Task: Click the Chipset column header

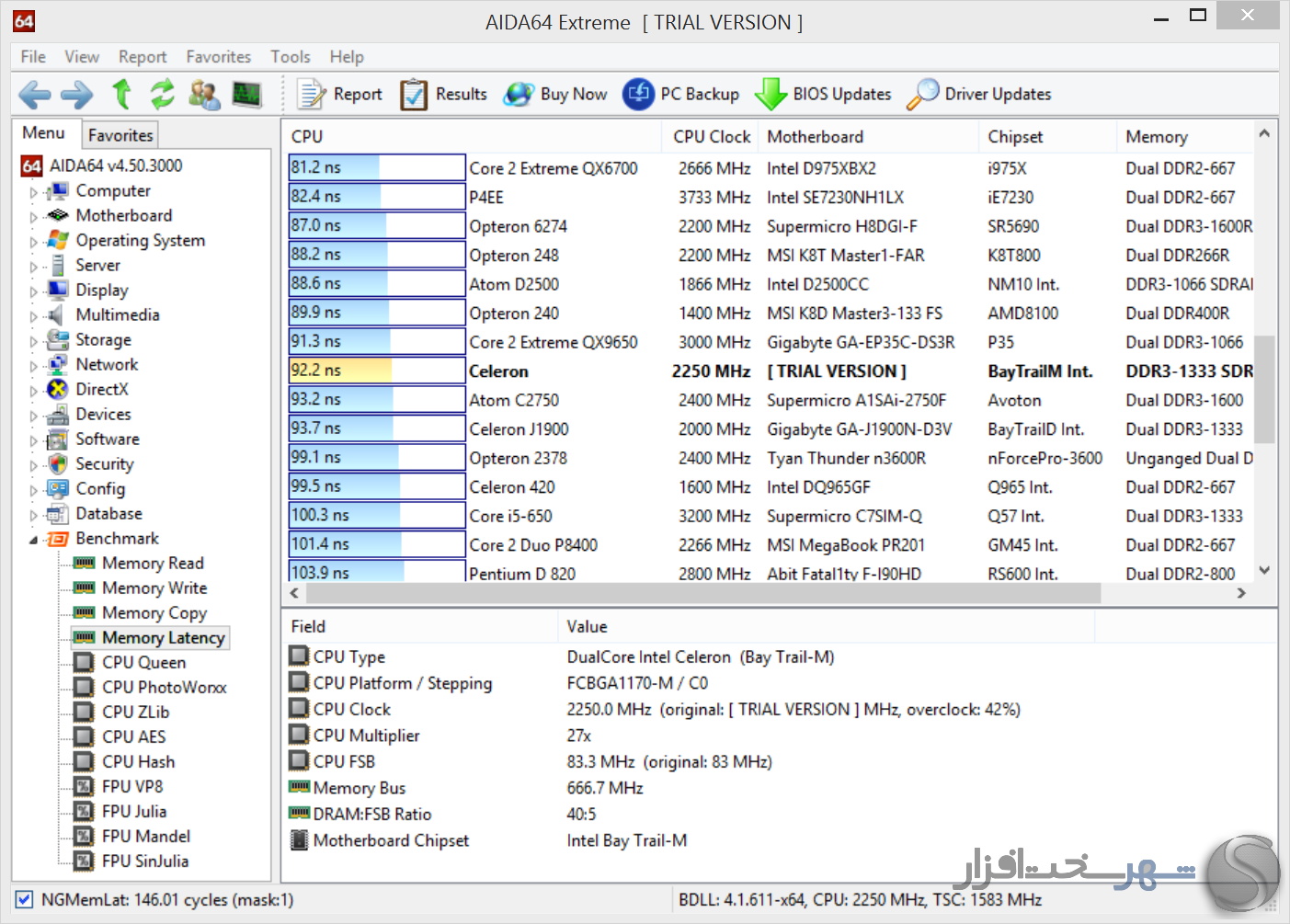Action: [x=1047, y=136]
